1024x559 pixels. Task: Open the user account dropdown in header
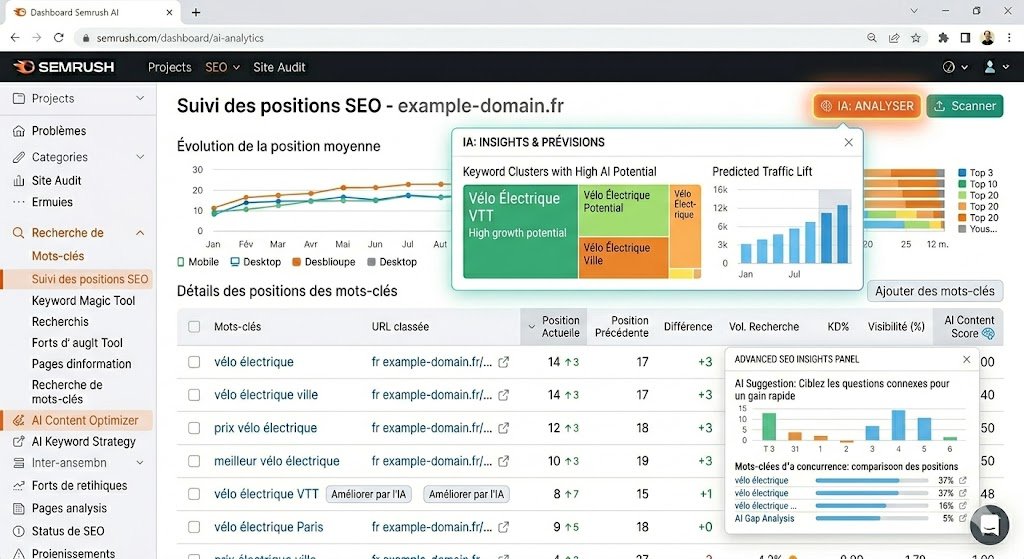[997, 67]
